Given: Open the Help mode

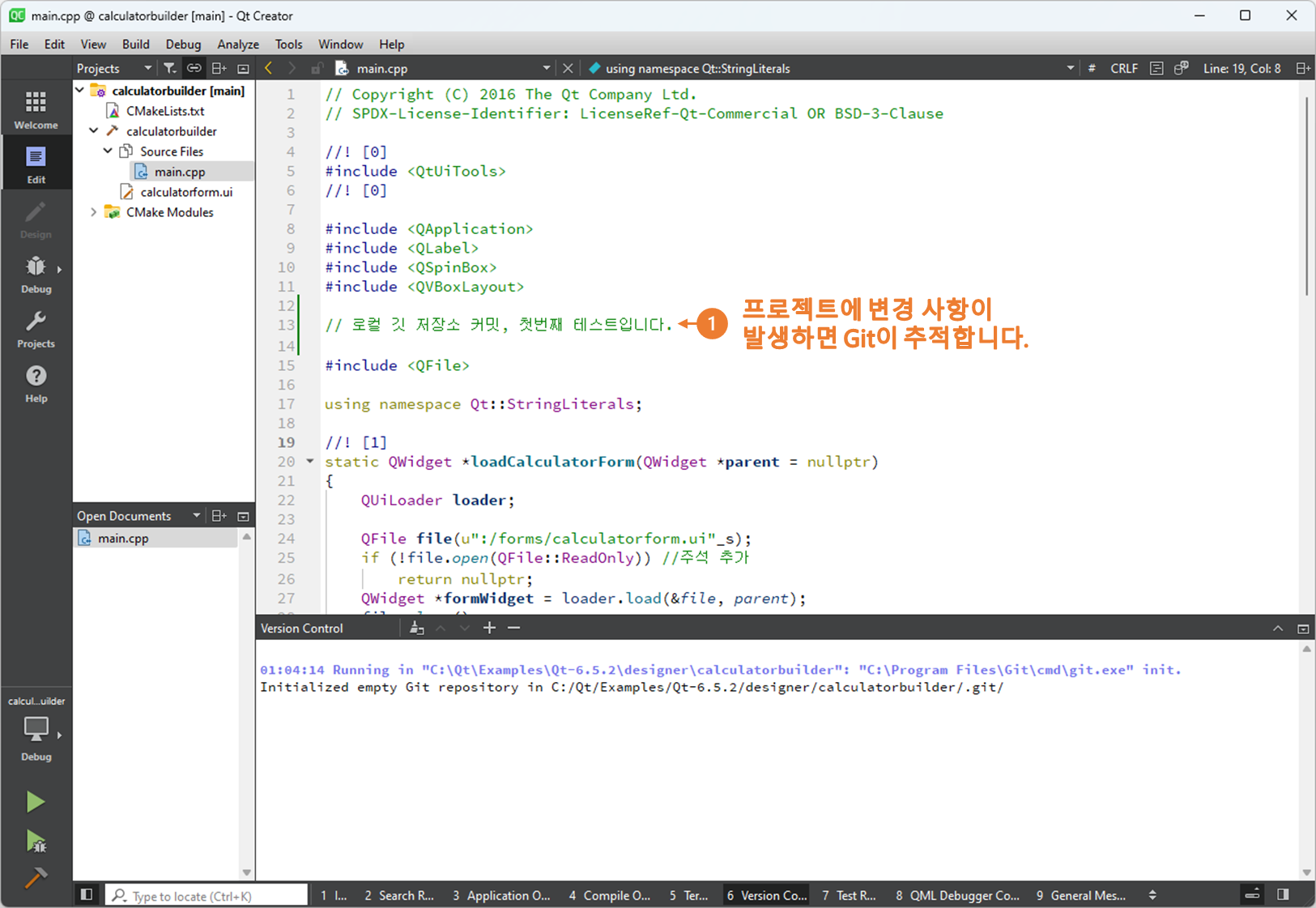Looking at the screenshot, I should [36, 383].
